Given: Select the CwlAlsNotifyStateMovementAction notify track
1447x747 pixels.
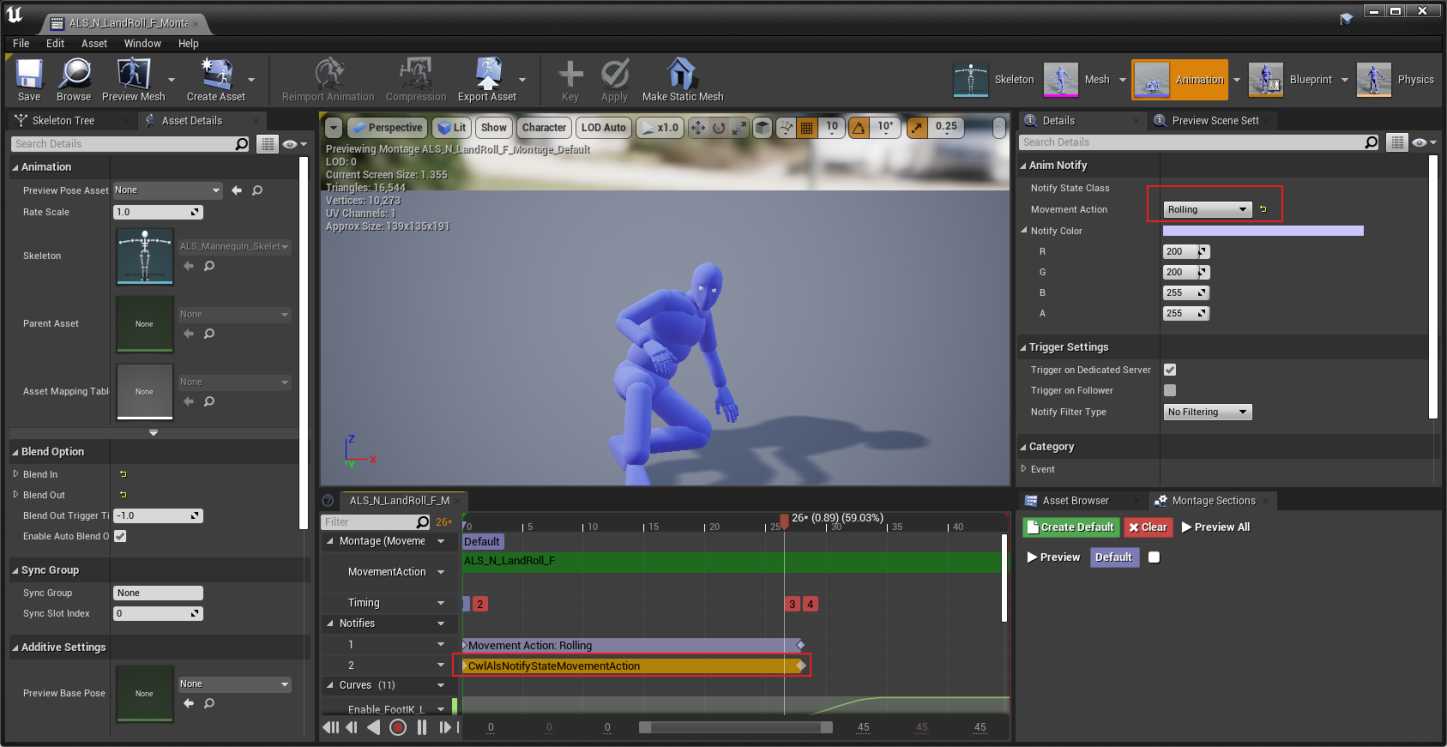Looking at the screenshot, I should coord(630,666).
